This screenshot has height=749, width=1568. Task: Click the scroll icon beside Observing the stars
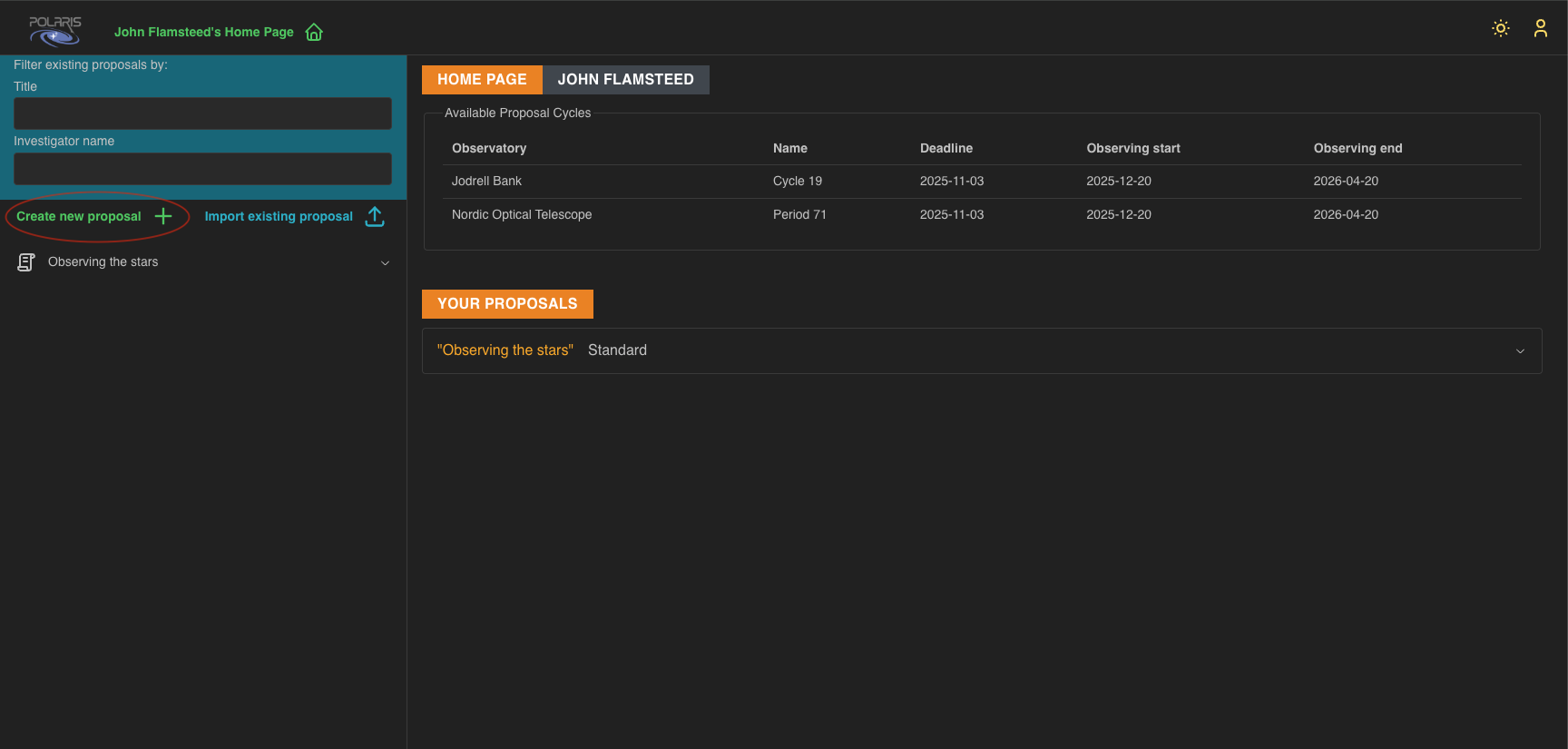(26, 262)
